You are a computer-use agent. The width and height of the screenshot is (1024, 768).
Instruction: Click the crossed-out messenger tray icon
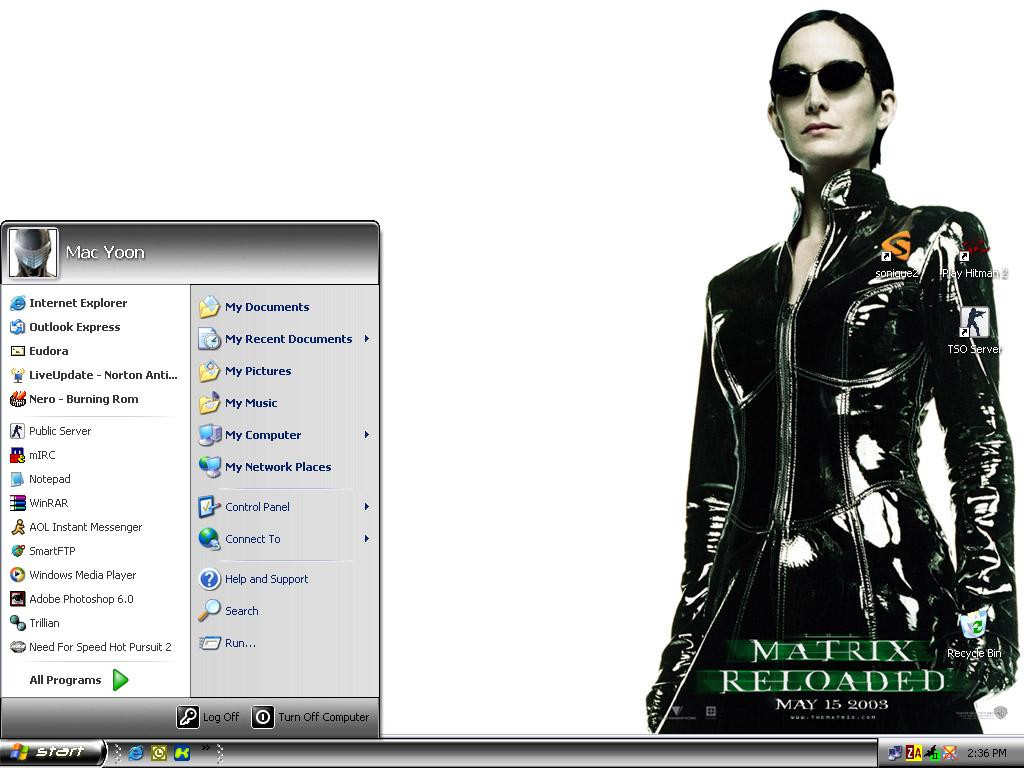950,753
